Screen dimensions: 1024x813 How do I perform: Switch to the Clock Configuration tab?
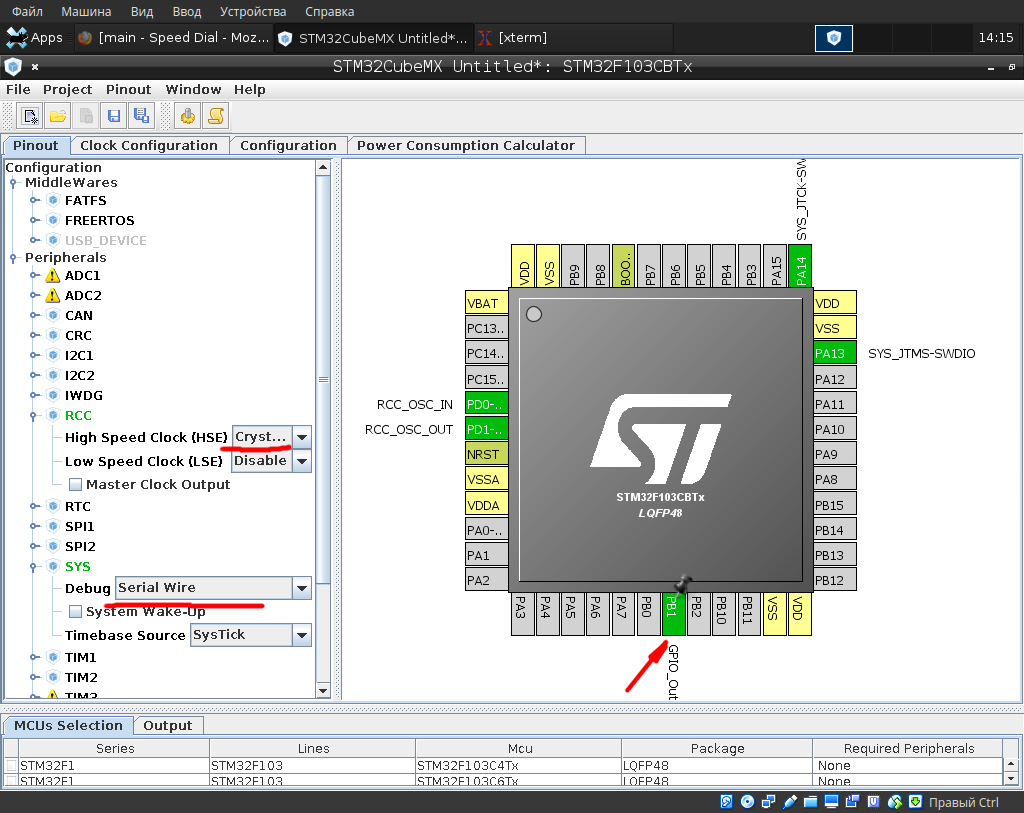149,145
